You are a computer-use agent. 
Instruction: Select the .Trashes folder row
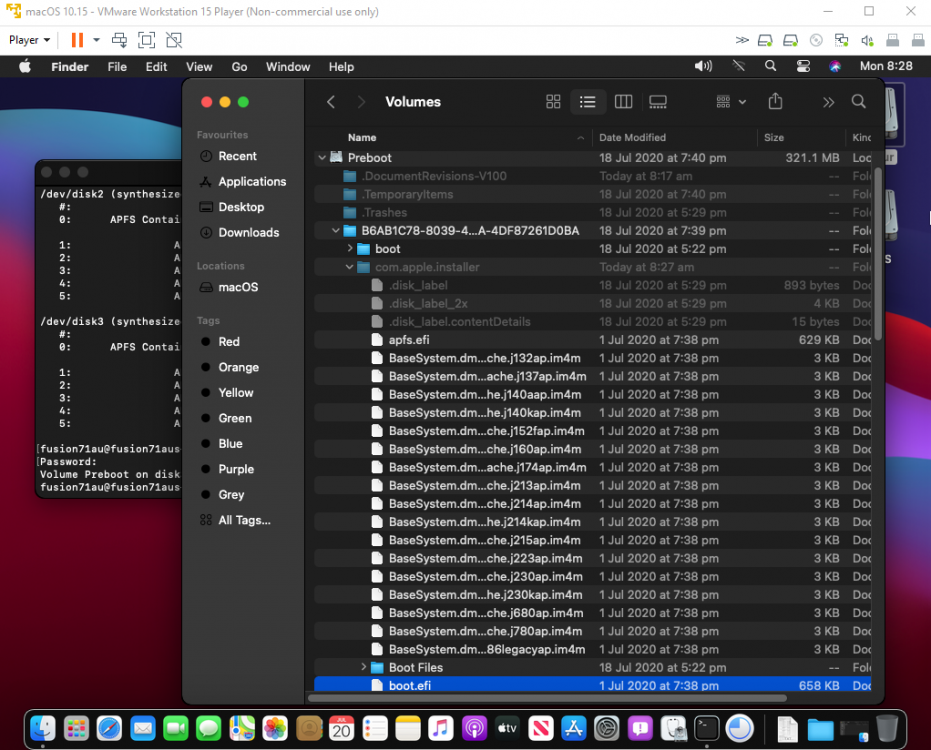[x=592, y=213]
